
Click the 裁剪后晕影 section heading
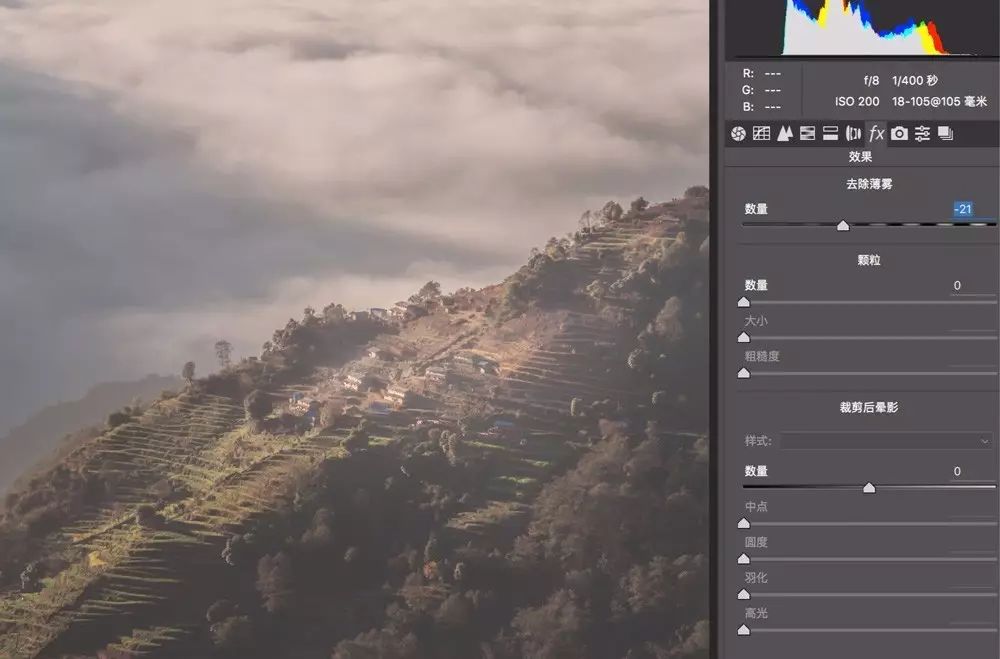869,407
